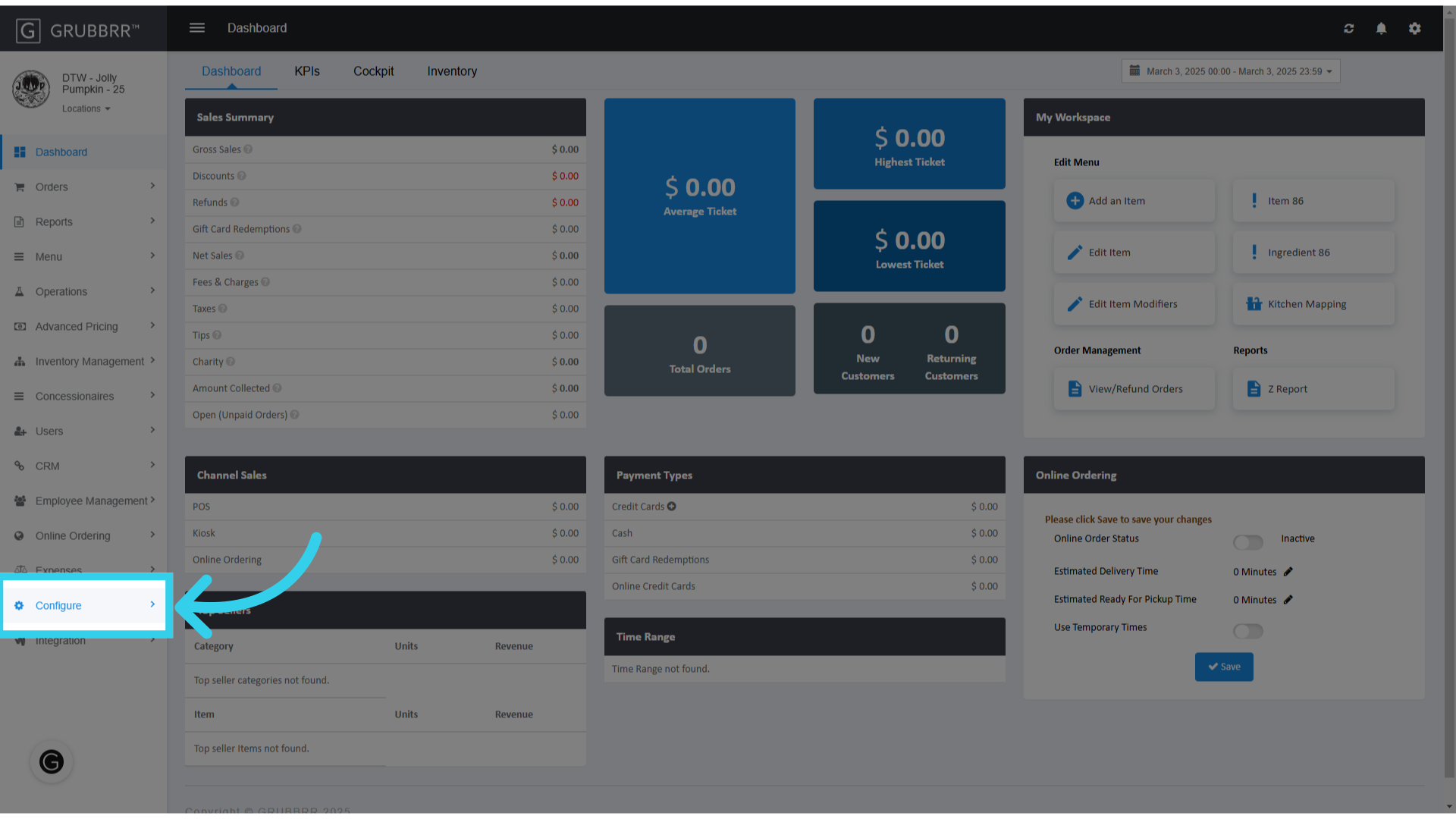Expand the Locations dropdown
This screenshot has width=1456, height=819.
[86, 109]
